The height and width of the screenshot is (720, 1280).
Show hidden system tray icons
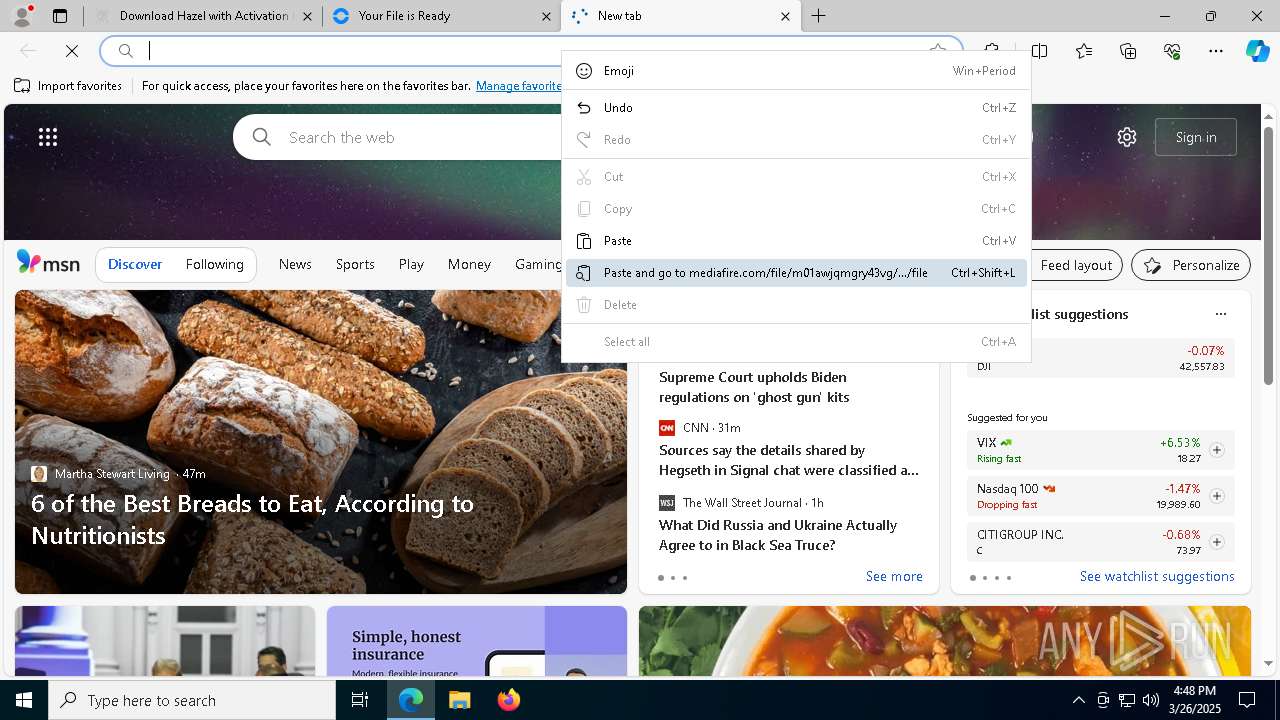[x=1078, y=700]
